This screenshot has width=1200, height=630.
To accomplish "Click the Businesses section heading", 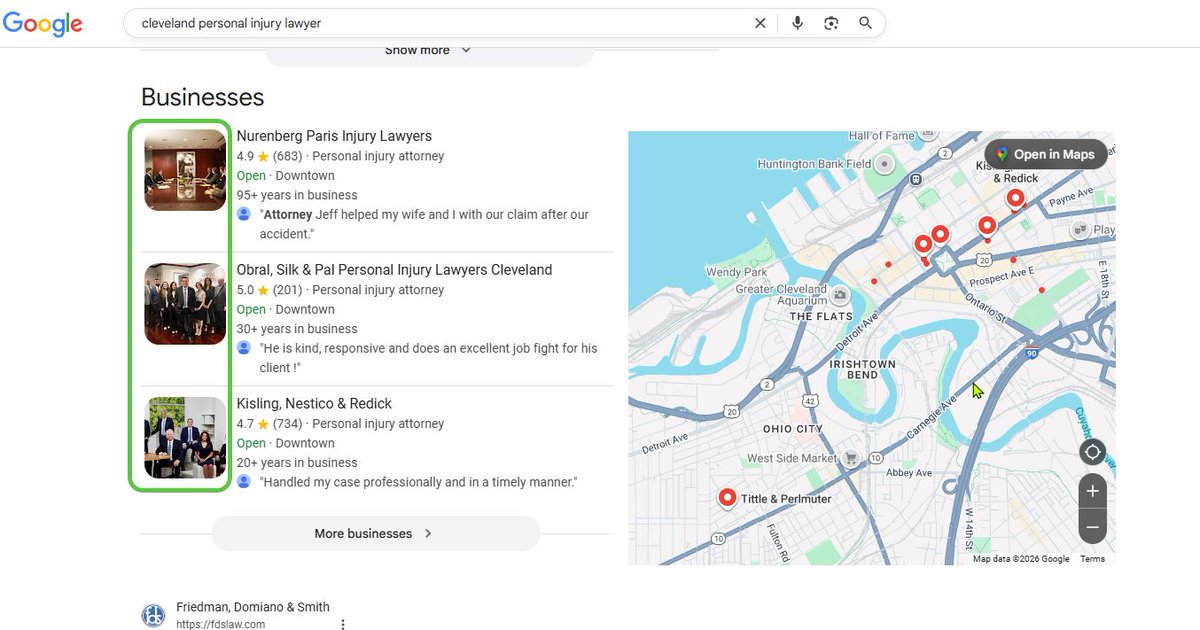I will tap(202, 97).
